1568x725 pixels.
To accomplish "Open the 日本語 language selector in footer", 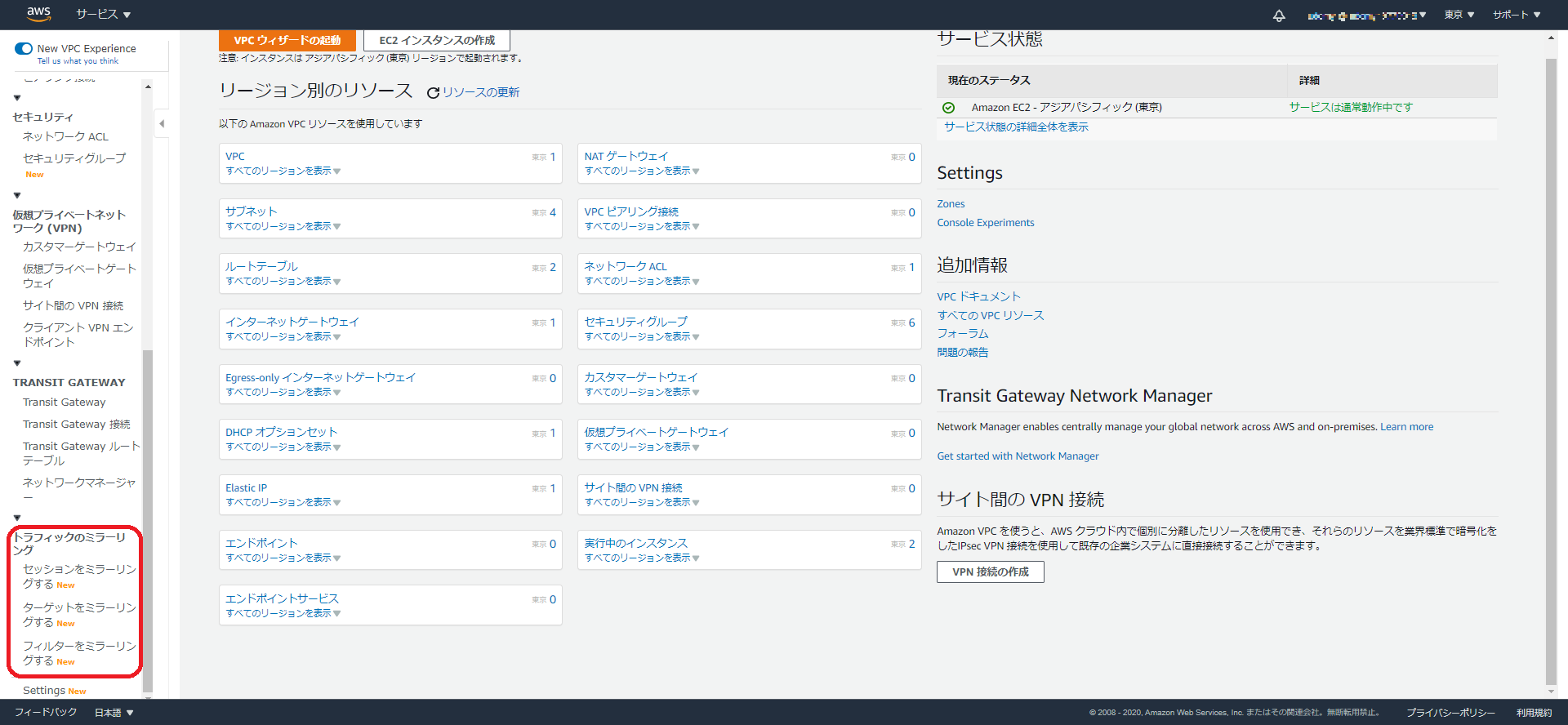I will click(x=114, y=713).
